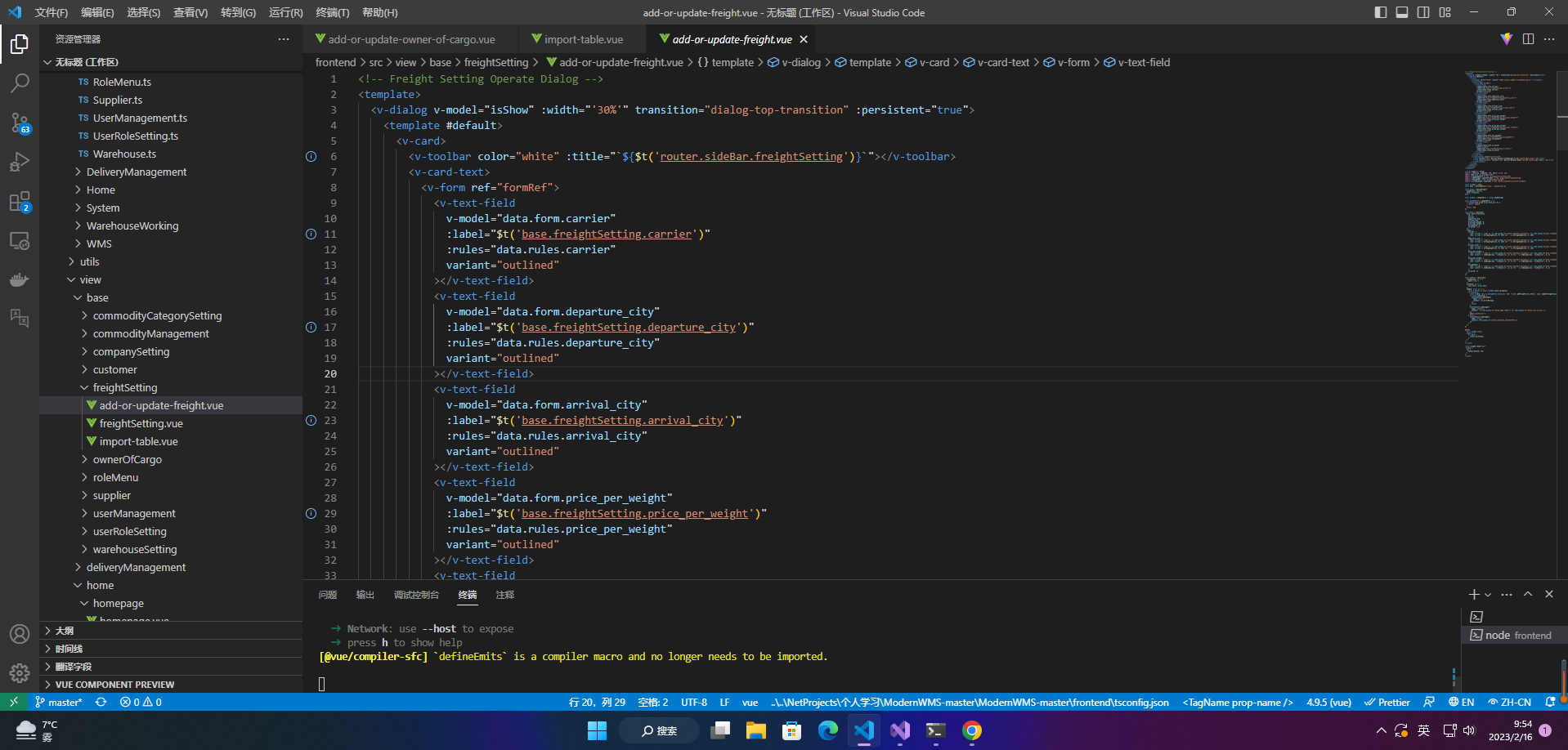Open the Docker view in activity bar
1568x750 pixels.
[x=20, y=279]
